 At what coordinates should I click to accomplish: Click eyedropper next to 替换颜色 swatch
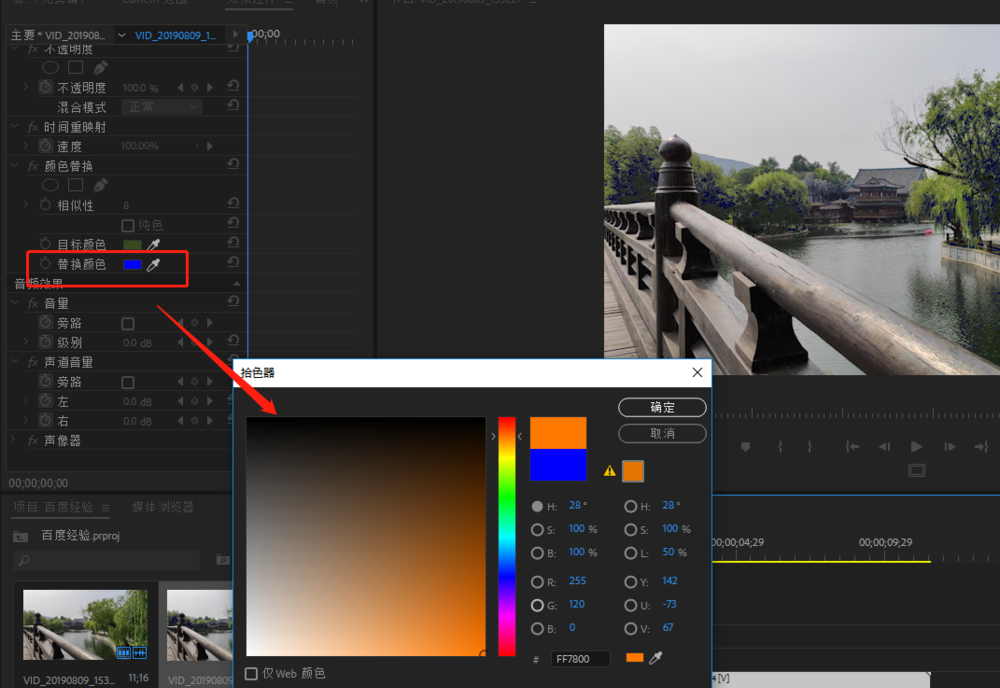pyautogui.click(x=154, y=264)
